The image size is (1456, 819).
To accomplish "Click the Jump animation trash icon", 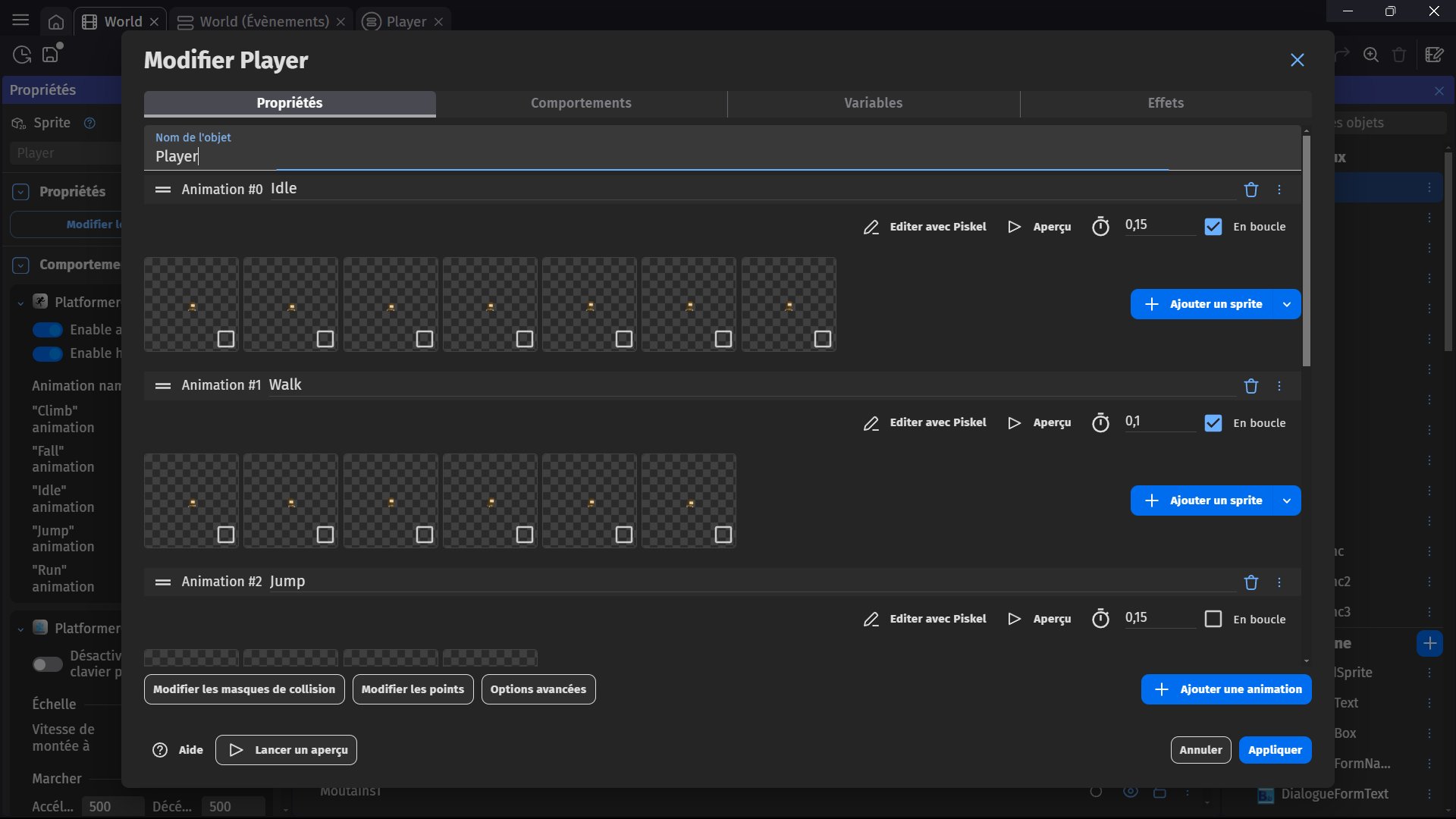I will point(1251,582).
